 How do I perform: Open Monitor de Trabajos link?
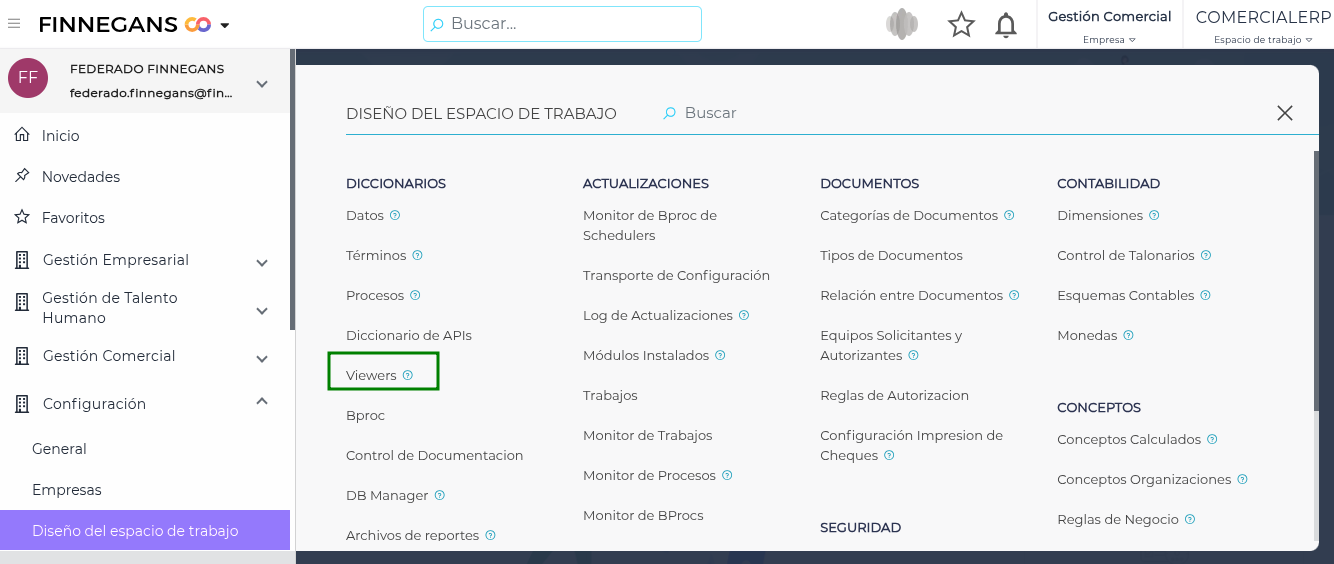(x=648, y=435)
